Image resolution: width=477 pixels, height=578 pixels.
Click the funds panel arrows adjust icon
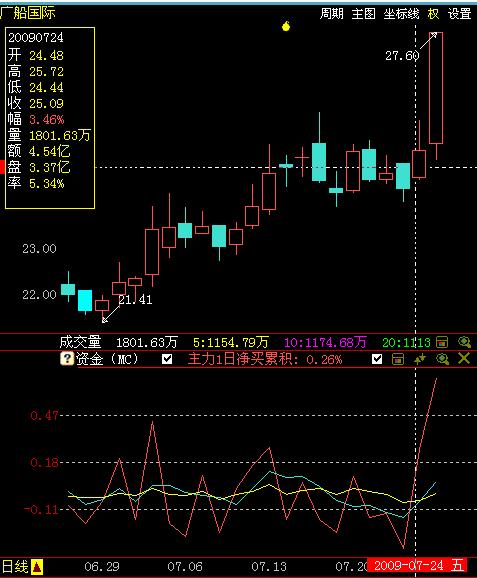coord(419,359)
